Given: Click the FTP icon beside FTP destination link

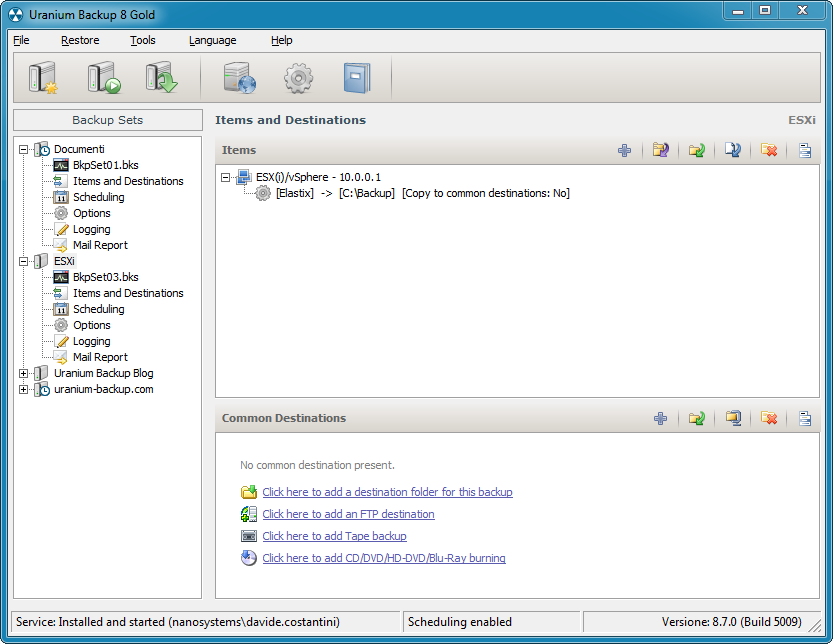Looking at the screenshot, I should click(249, 514).
